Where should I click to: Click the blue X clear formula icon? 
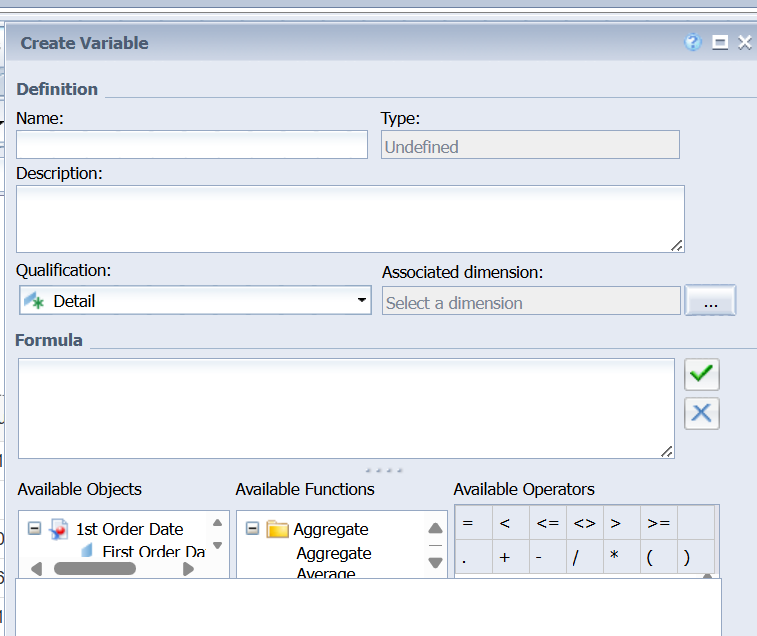(x=702, y=413)
